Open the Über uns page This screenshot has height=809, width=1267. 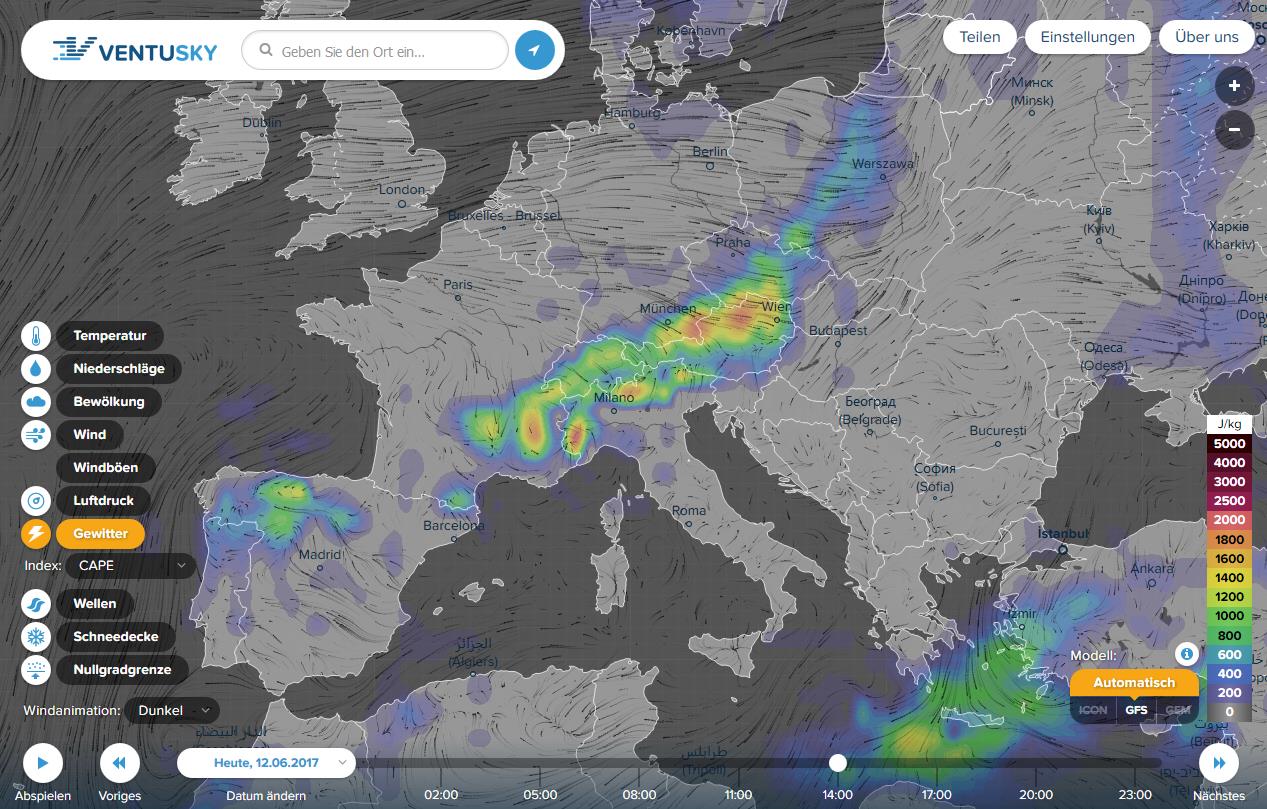pyautogui.click(x=1207, y=37)
